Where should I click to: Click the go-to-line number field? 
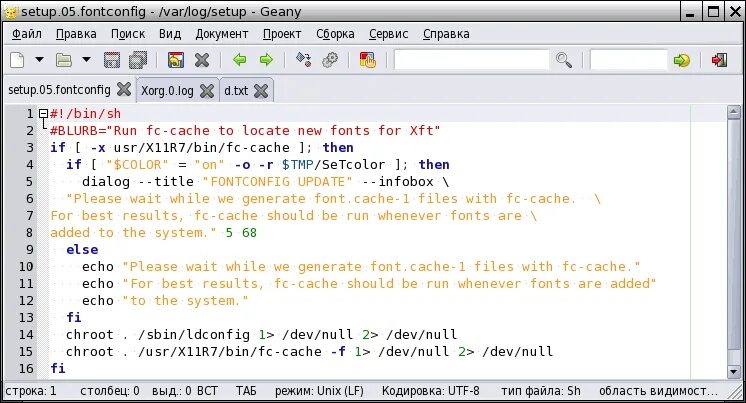(628, 60)
